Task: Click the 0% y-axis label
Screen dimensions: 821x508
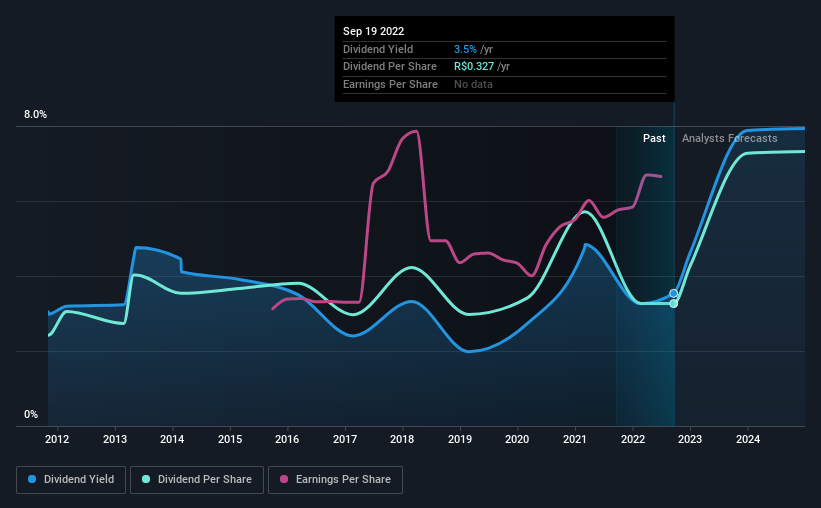Action: click(x=31, y=414)
